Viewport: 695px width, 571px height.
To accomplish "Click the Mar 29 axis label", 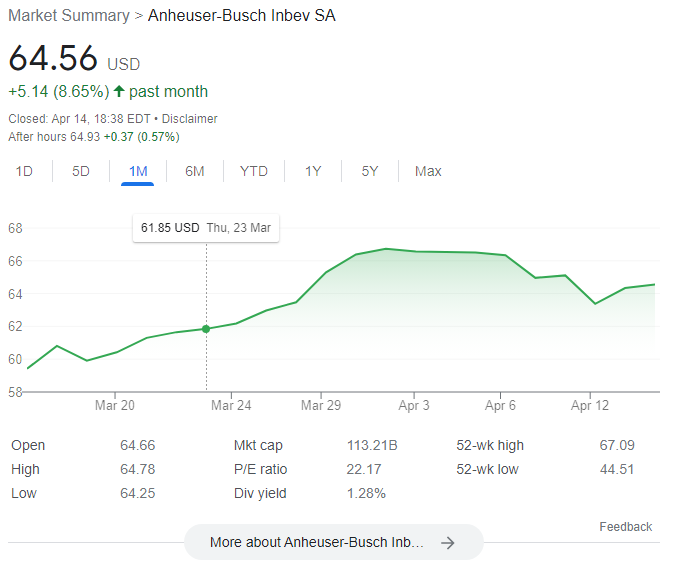I will coord(321,405).
